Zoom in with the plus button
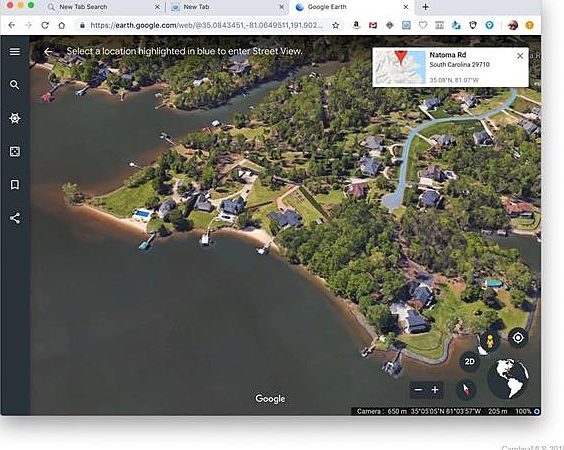The width and height of the screenshot is (564, 450). pyautogui.click(x=435, y=390)
